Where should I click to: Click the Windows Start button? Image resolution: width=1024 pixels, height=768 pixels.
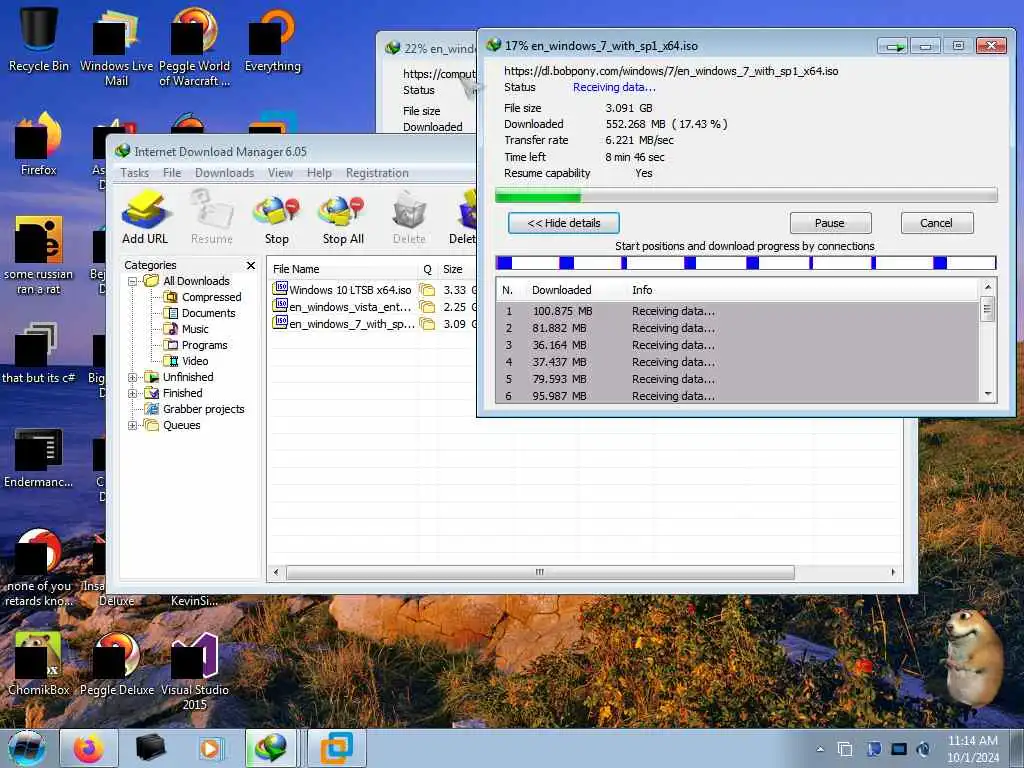27,748
